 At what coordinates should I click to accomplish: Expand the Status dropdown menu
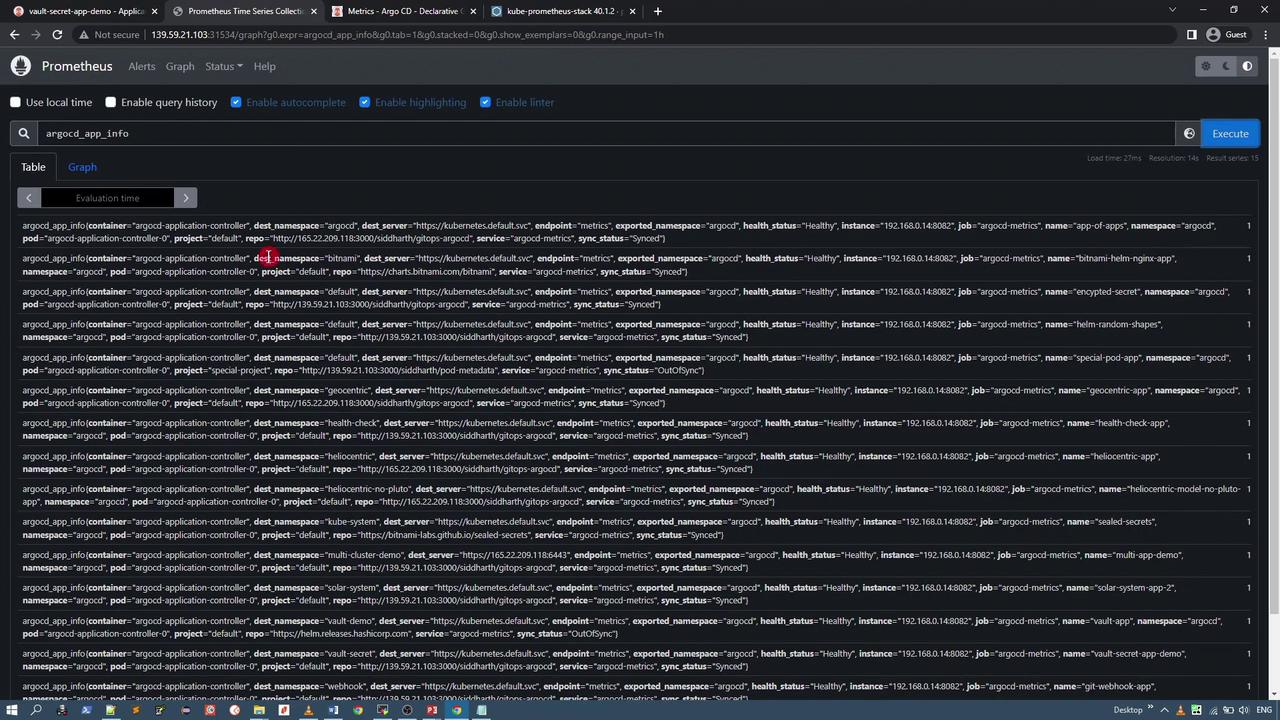(223, 66)
